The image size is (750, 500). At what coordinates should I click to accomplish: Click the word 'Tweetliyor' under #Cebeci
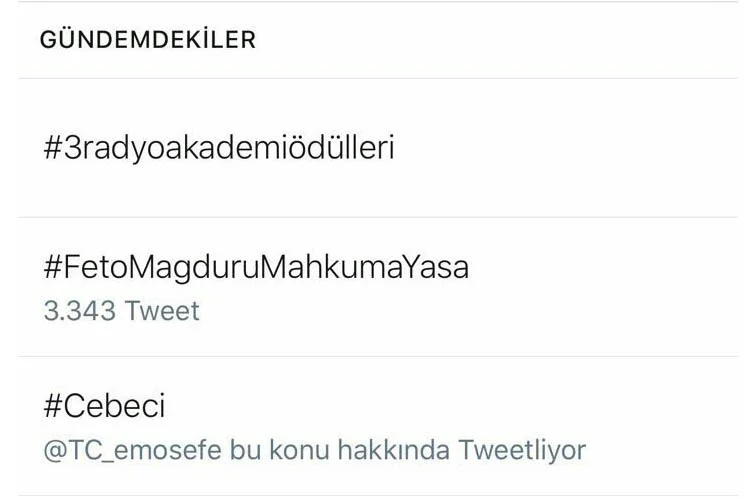(x=521, y=450)
